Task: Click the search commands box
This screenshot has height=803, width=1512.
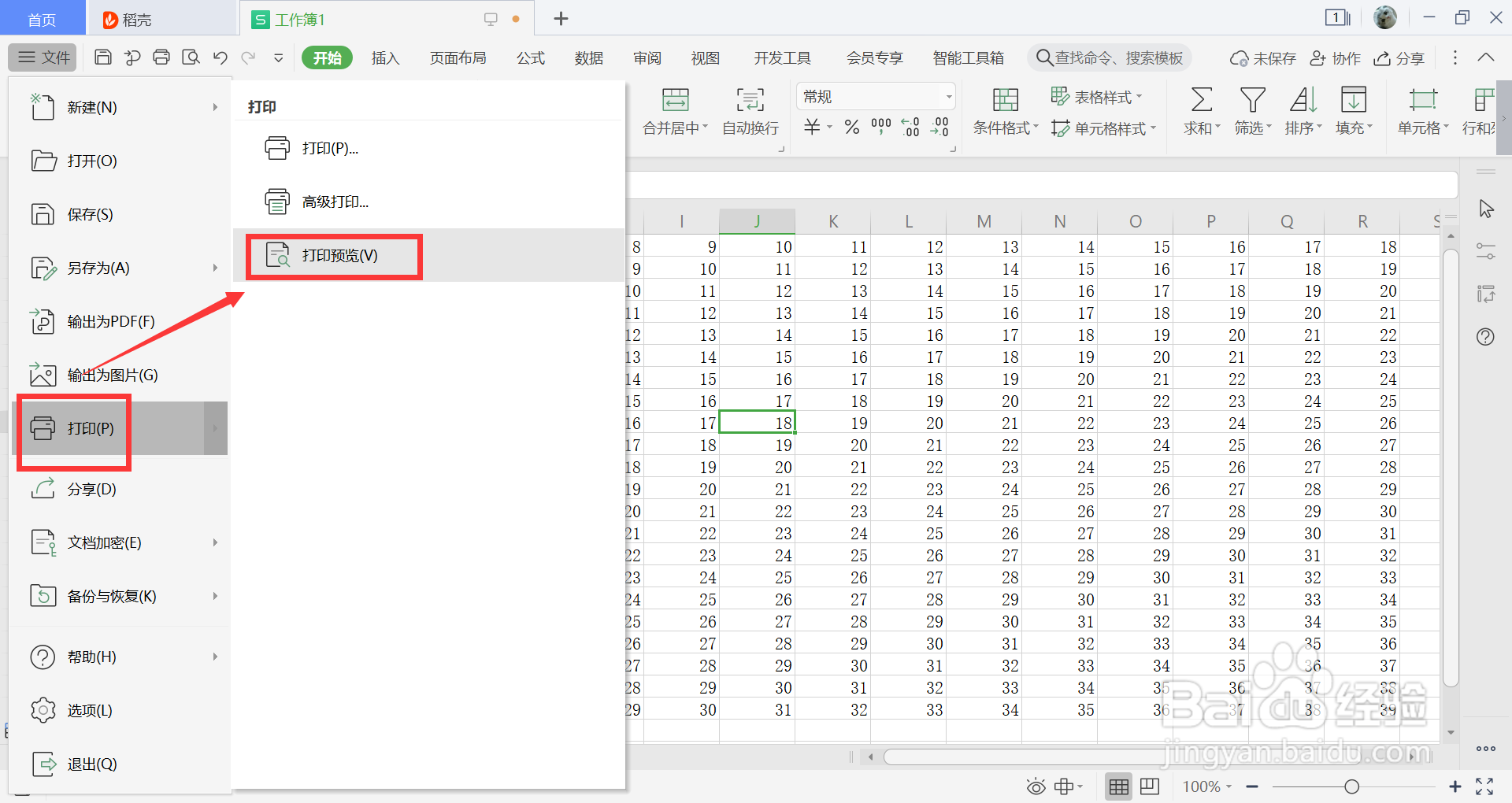Action: click(1110, 57)
